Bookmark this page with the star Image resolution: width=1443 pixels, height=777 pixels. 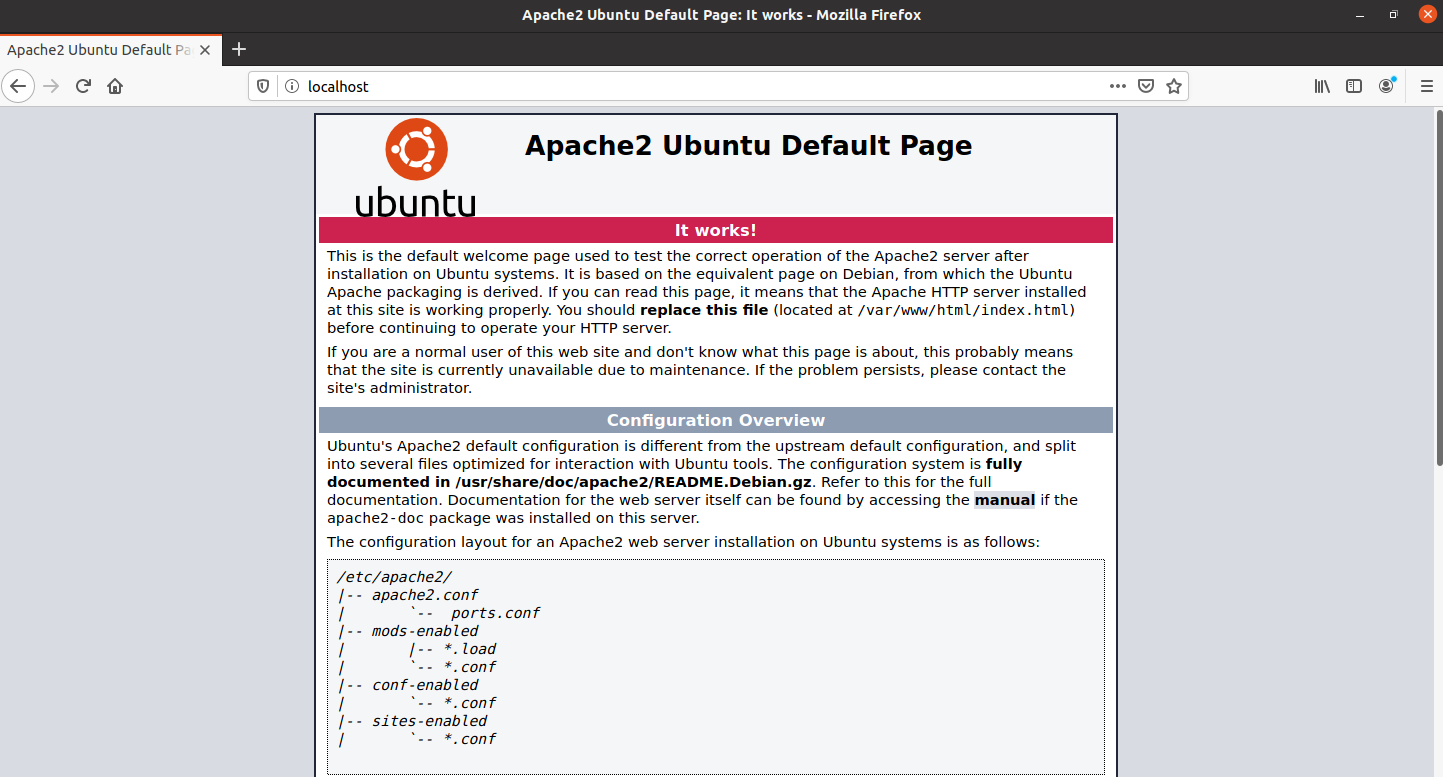1174,86
